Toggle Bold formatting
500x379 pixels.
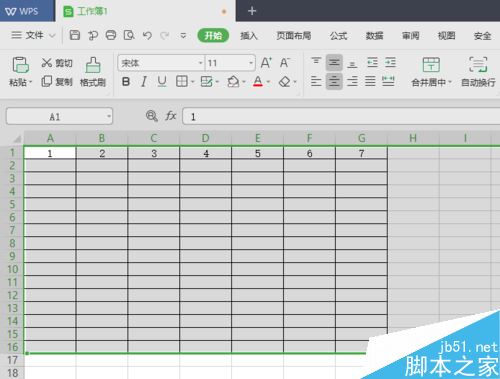point(126,81)
